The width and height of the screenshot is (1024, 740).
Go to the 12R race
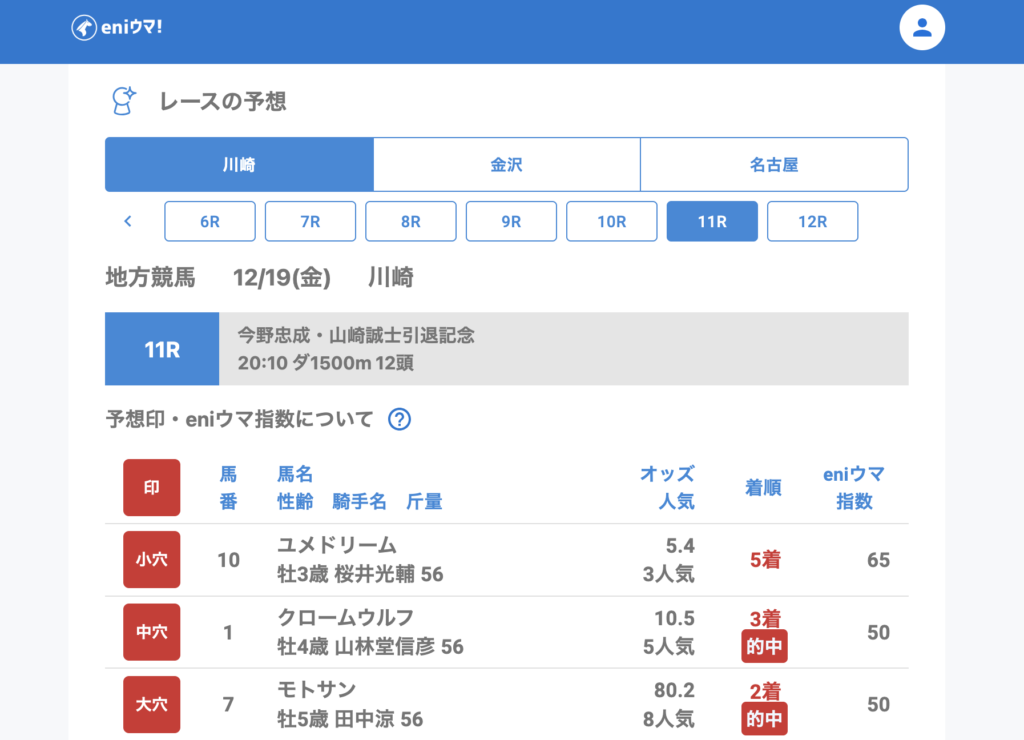812,222
